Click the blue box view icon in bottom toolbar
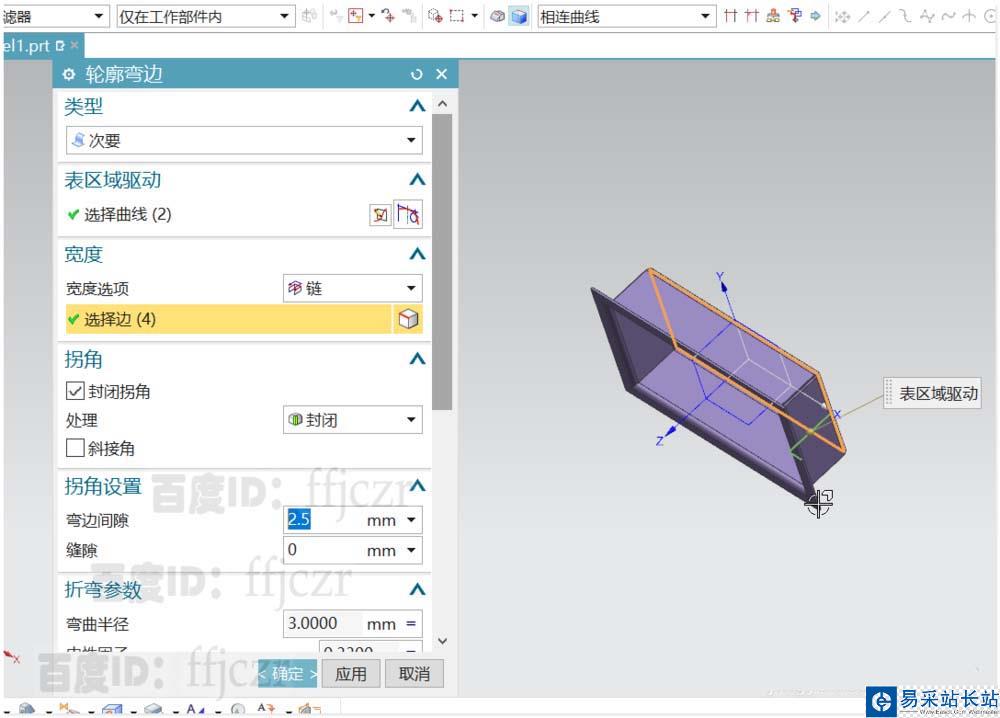 pos(112,709)
